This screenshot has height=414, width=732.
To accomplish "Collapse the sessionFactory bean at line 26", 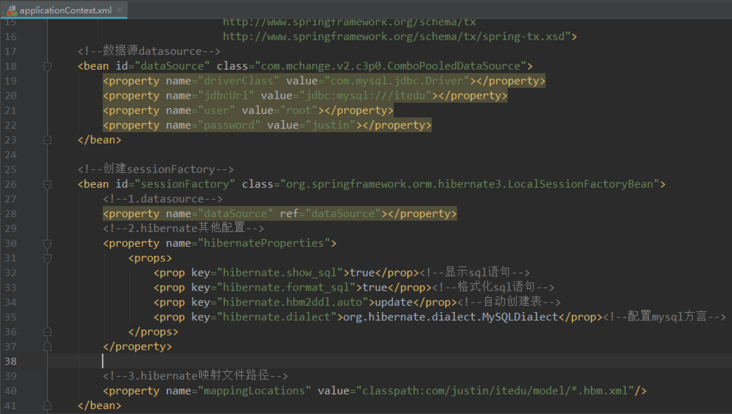I will pos(47,184).
